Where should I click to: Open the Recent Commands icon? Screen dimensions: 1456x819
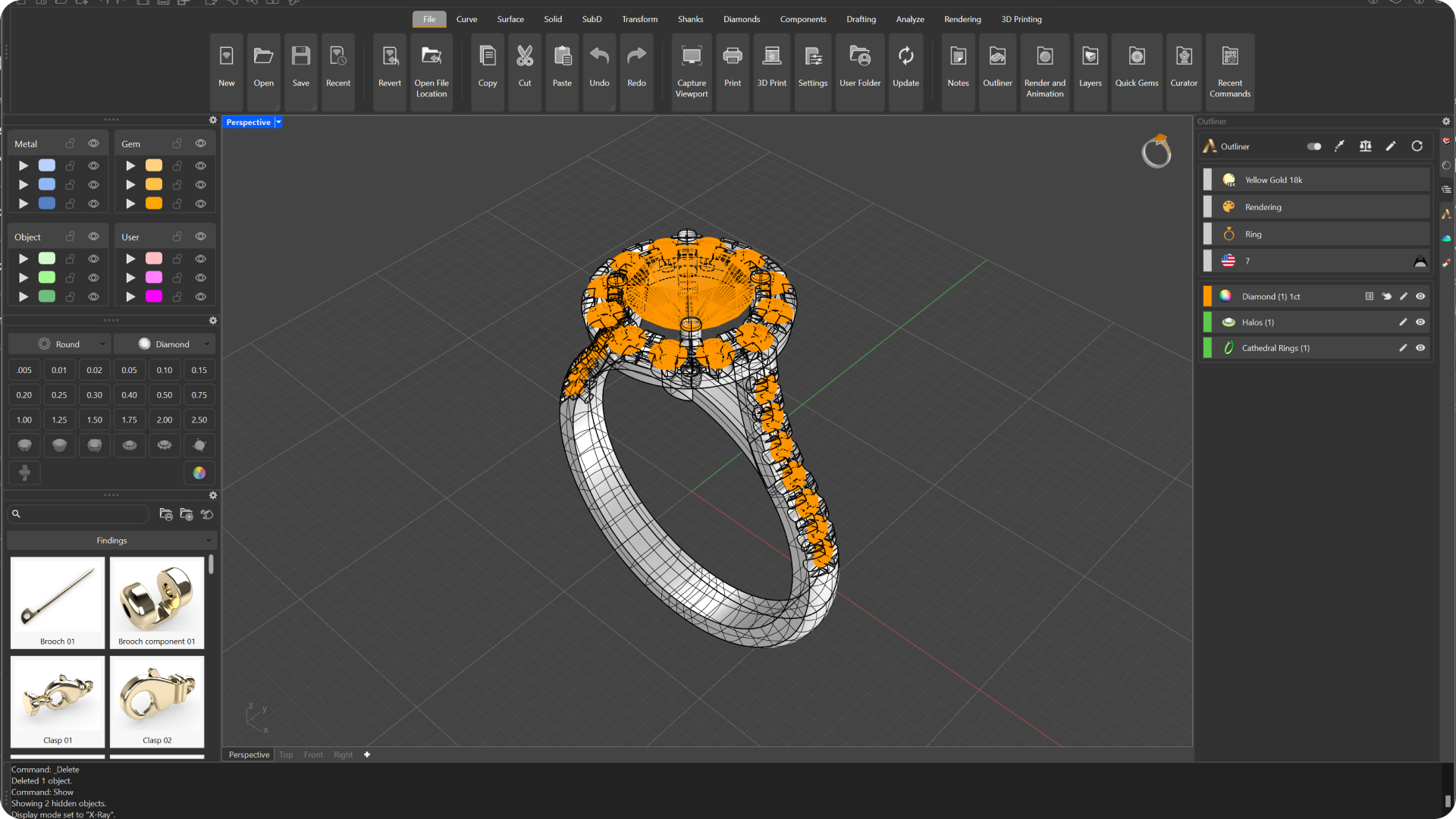tap(1229, 57)
